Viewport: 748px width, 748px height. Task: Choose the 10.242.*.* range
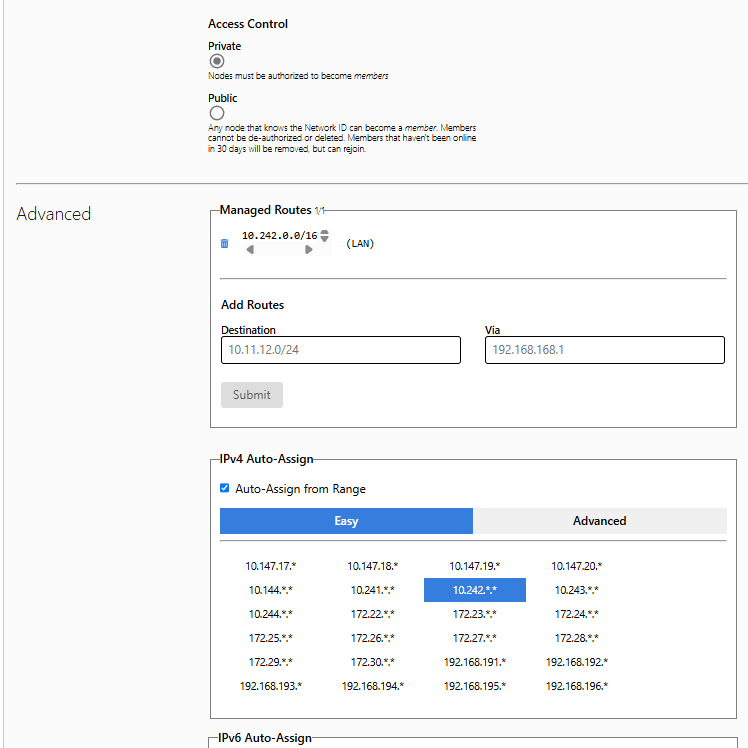click(474, 590)
